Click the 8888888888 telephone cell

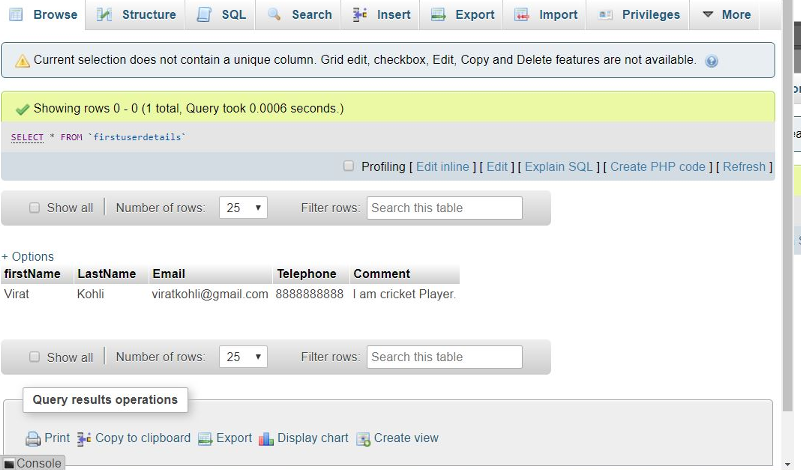310,294
